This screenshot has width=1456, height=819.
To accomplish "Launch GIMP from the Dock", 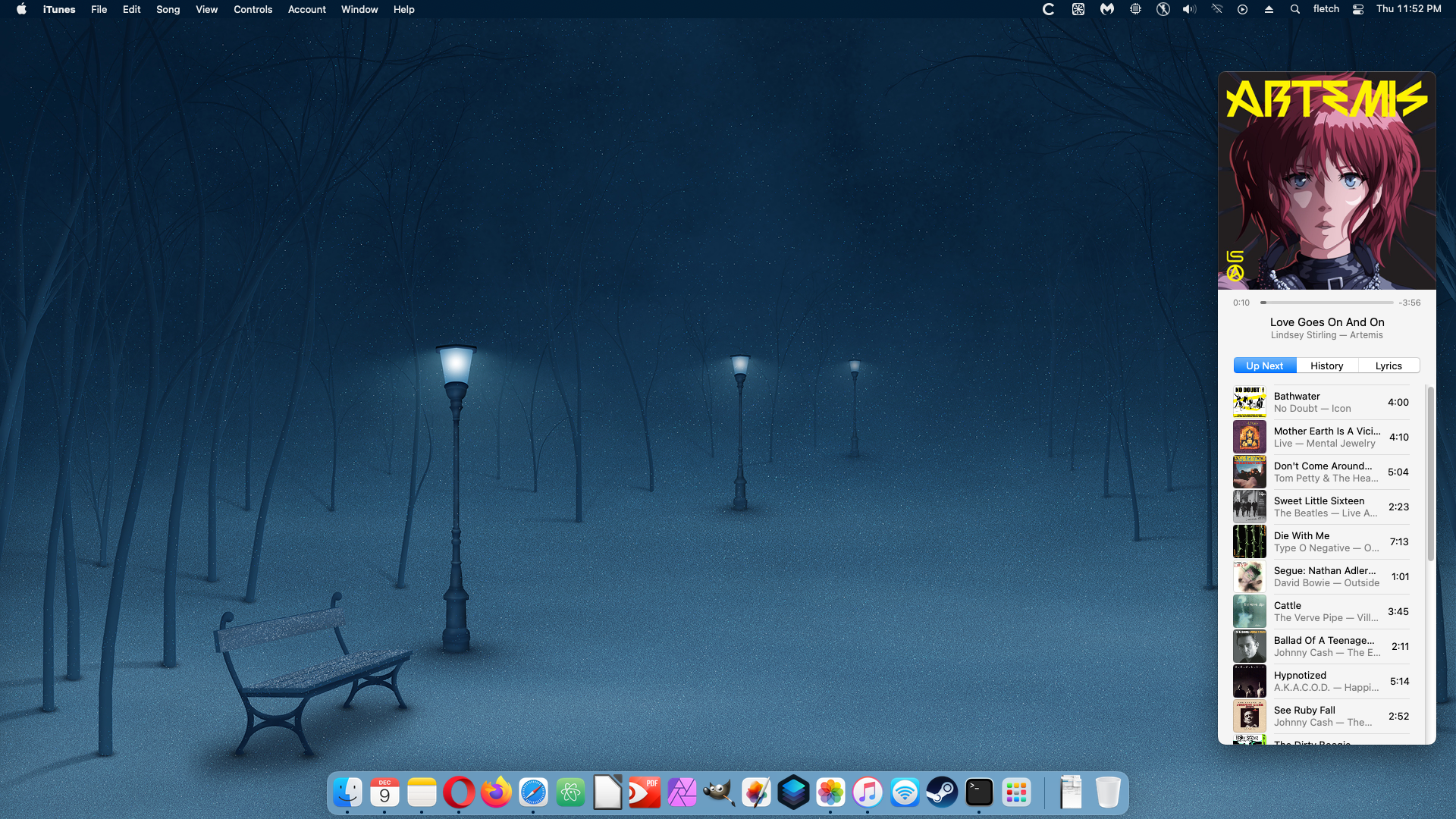I will (719, 793).
